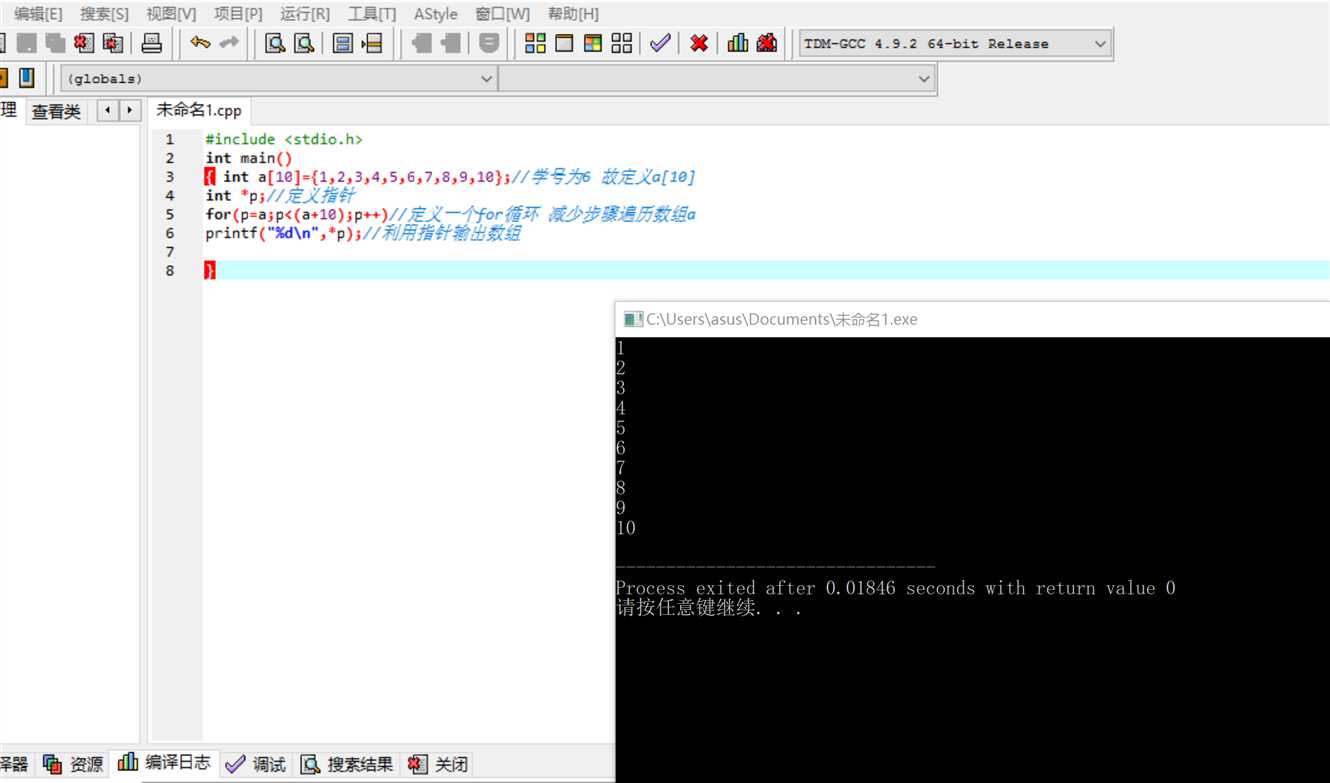Click the Go to line toolbar icon

click(372, 43)
